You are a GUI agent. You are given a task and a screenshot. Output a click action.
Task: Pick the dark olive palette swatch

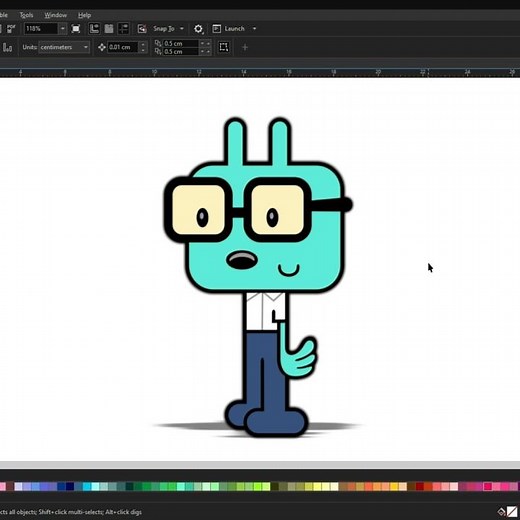coord(275,486)
